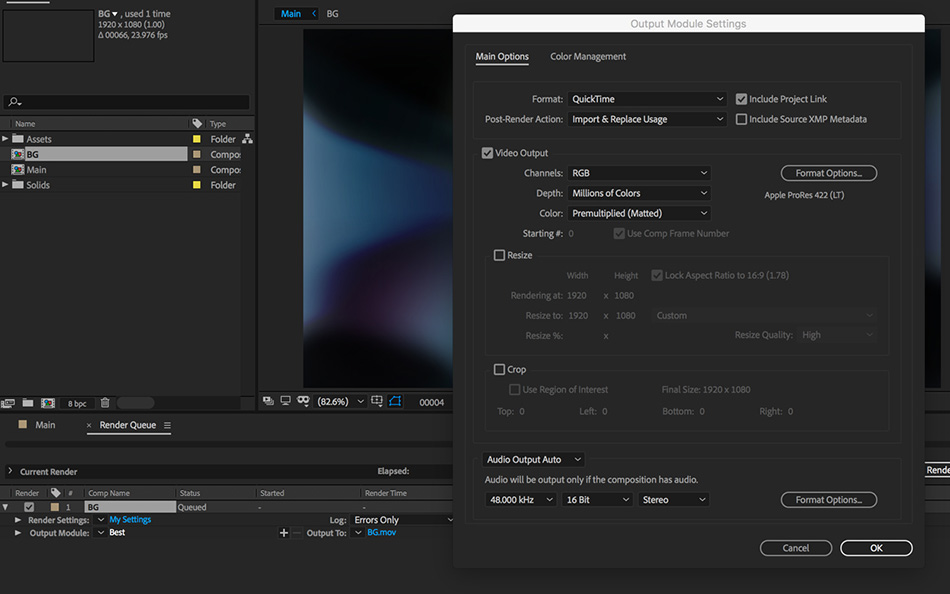Screen dimensions: 950x594
Task: Click the Interpret Footage icon
Action: 8,403
